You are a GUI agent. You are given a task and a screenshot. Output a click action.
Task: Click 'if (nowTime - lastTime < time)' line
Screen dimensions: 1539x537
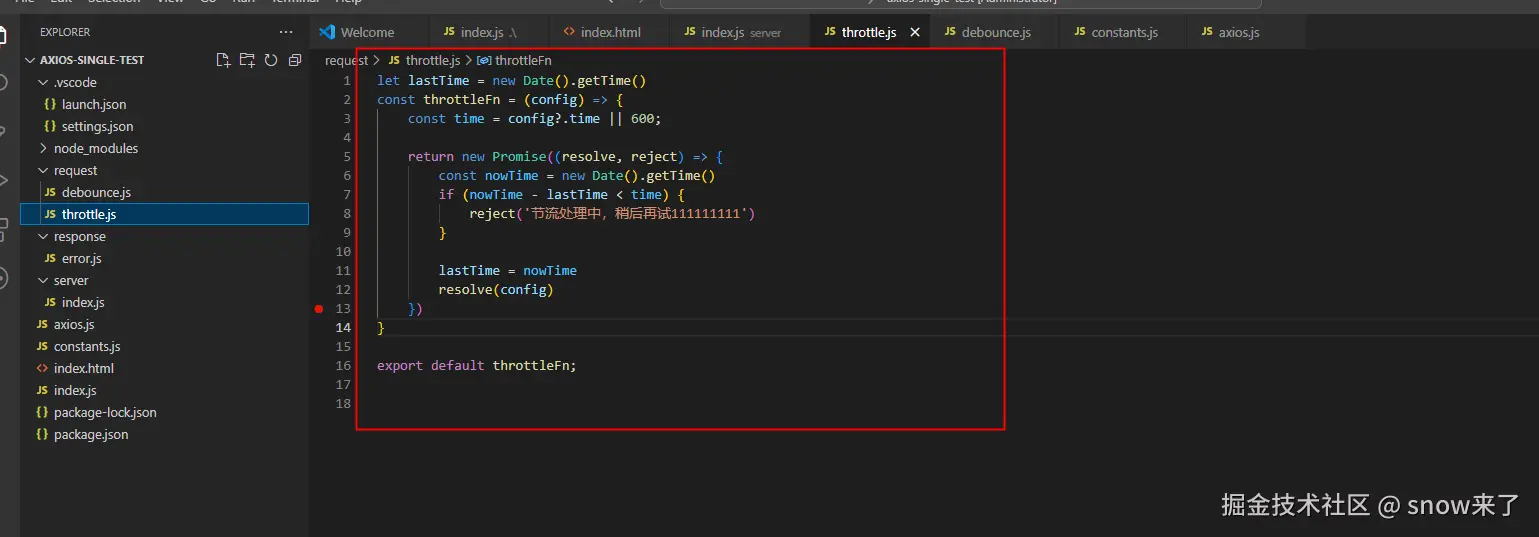point(562,195)
